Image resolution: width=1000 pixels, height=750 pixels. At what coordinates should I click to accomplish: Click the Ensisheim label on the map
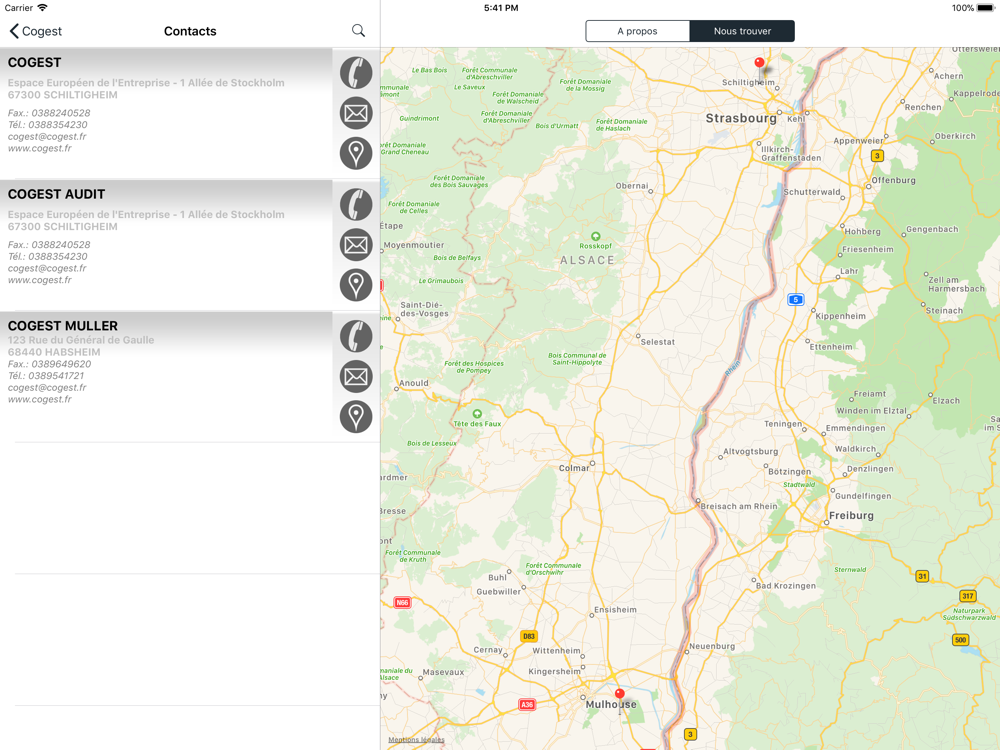coord(615,610)
